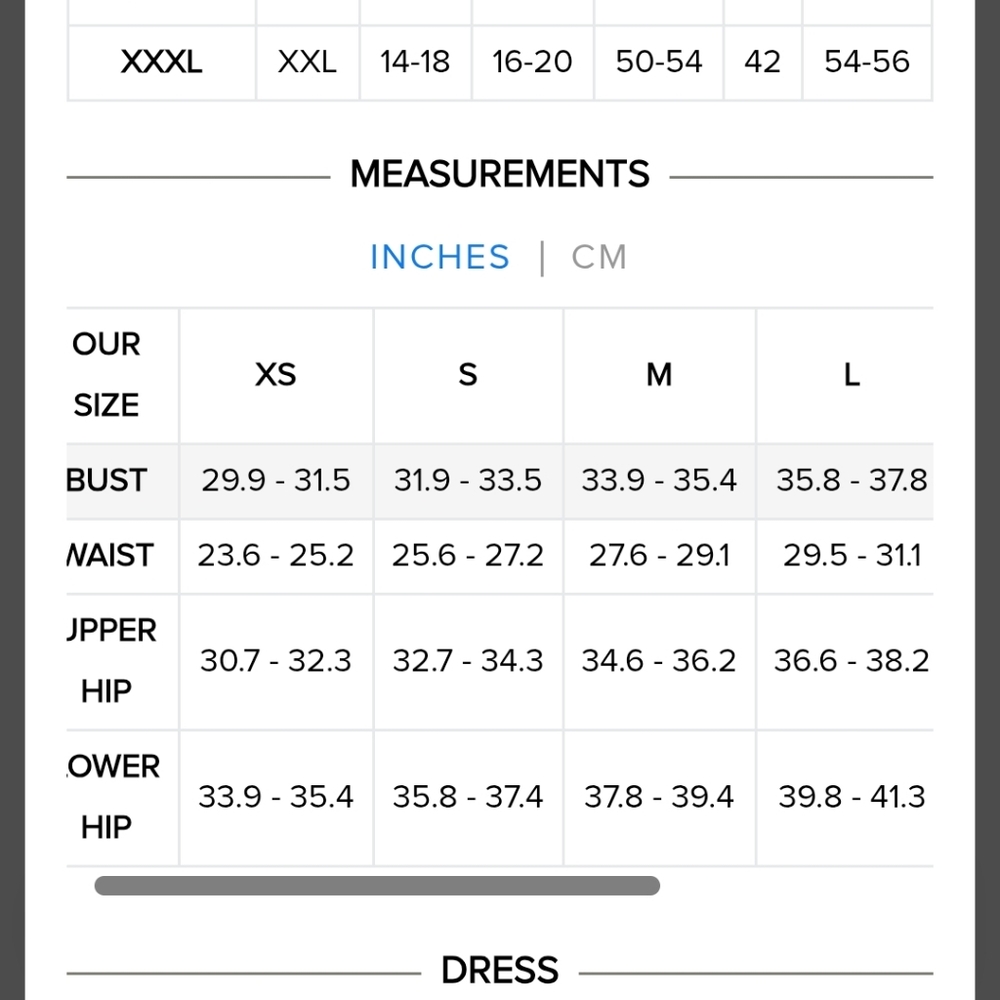Select the S size column header
The height and width of the screenshot is (1000, 1000).
click(467, 374)
